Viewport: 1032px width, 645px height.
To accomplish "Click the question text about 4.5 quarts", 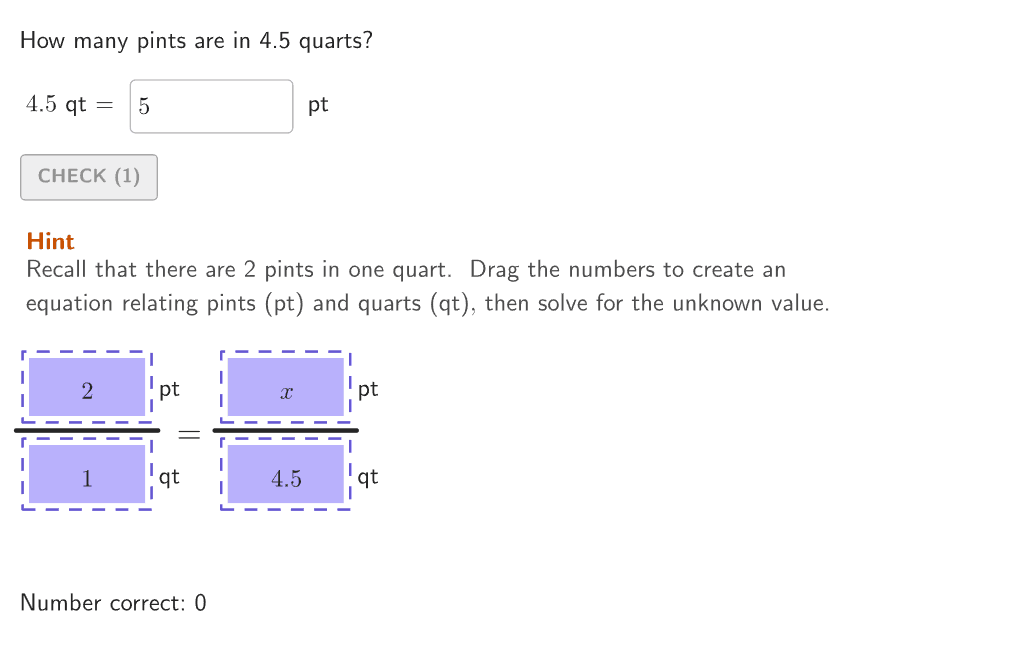I will click(196, 42).
